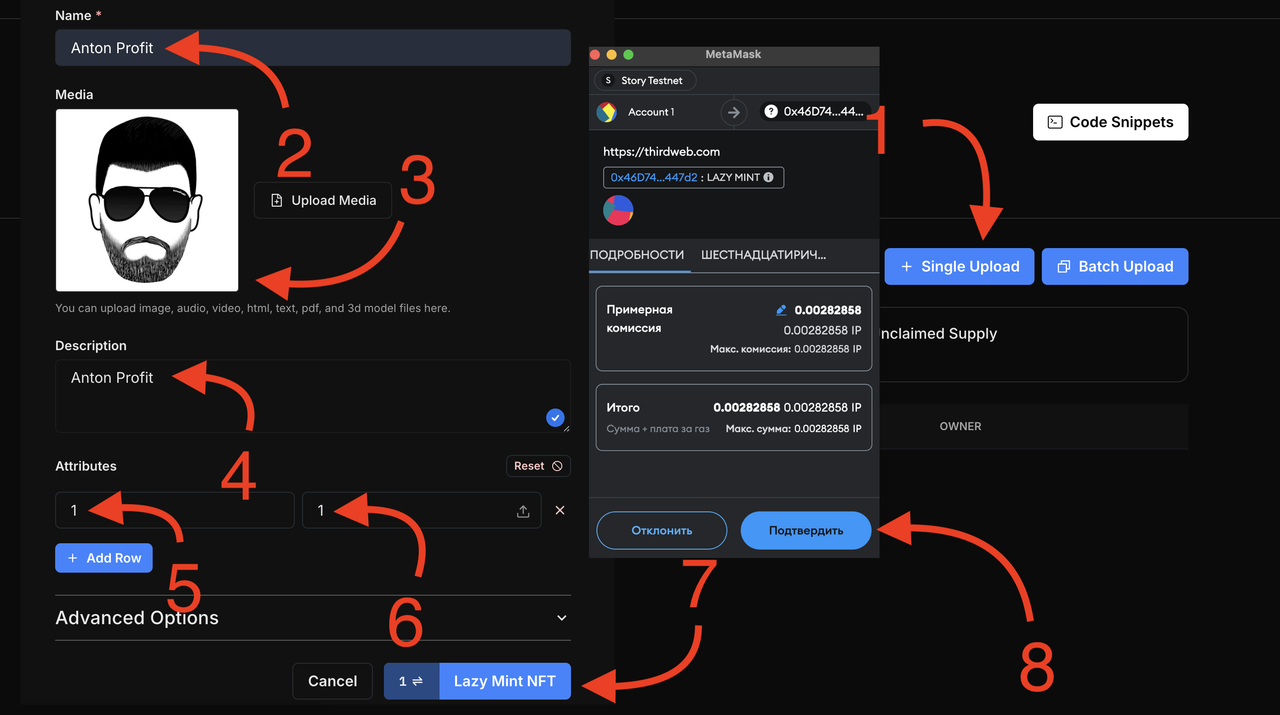Click the copy icon in Batch Upload

click(1063, 267)
